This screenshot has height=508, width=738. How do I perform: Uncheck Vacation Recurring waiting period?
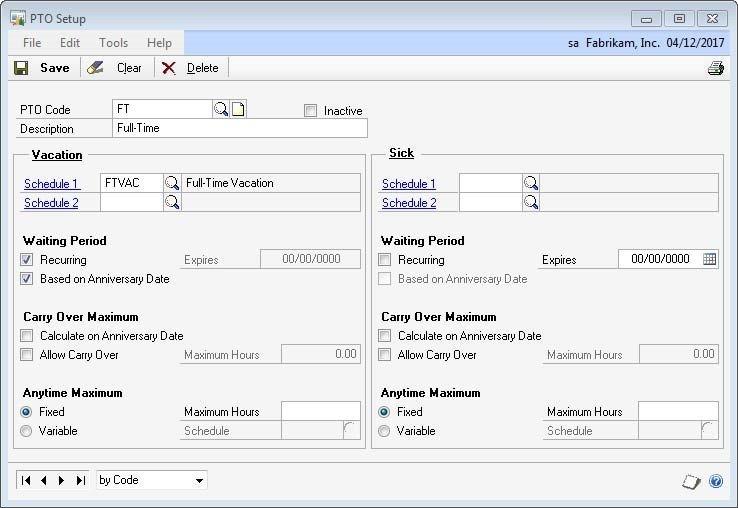click(x=26, y=259)
